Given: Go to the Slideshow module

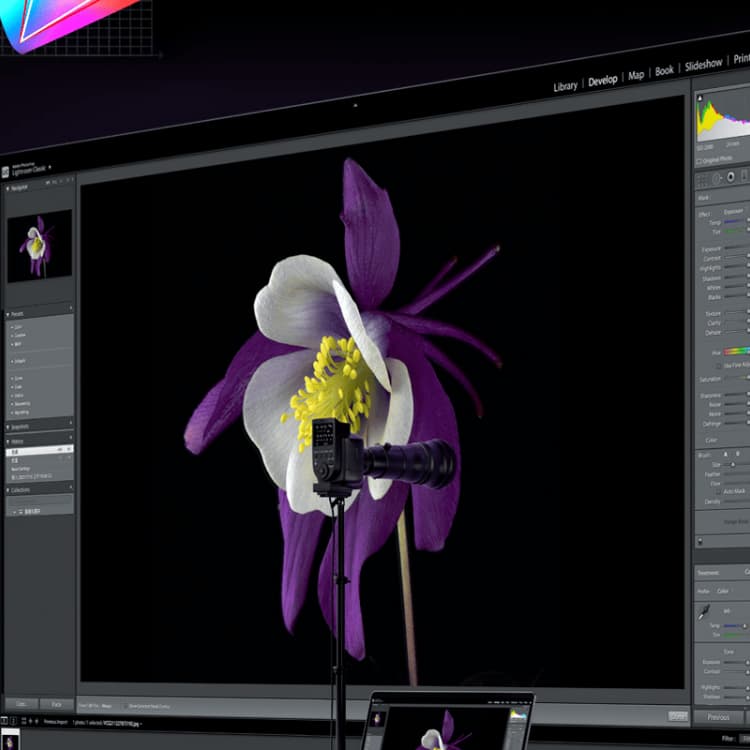Looking at the screenshot, I should (703, 64).
